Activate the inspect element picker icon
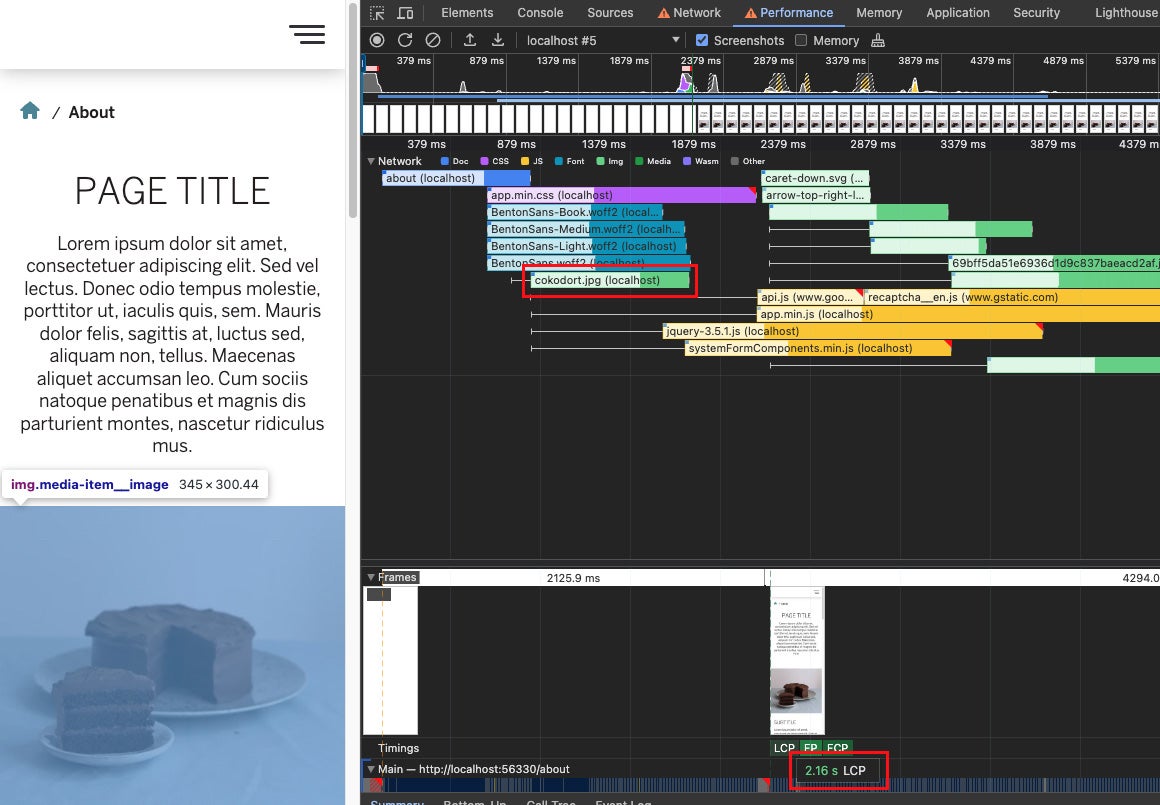The image size is (1160, 805). (x=377, y=13)
